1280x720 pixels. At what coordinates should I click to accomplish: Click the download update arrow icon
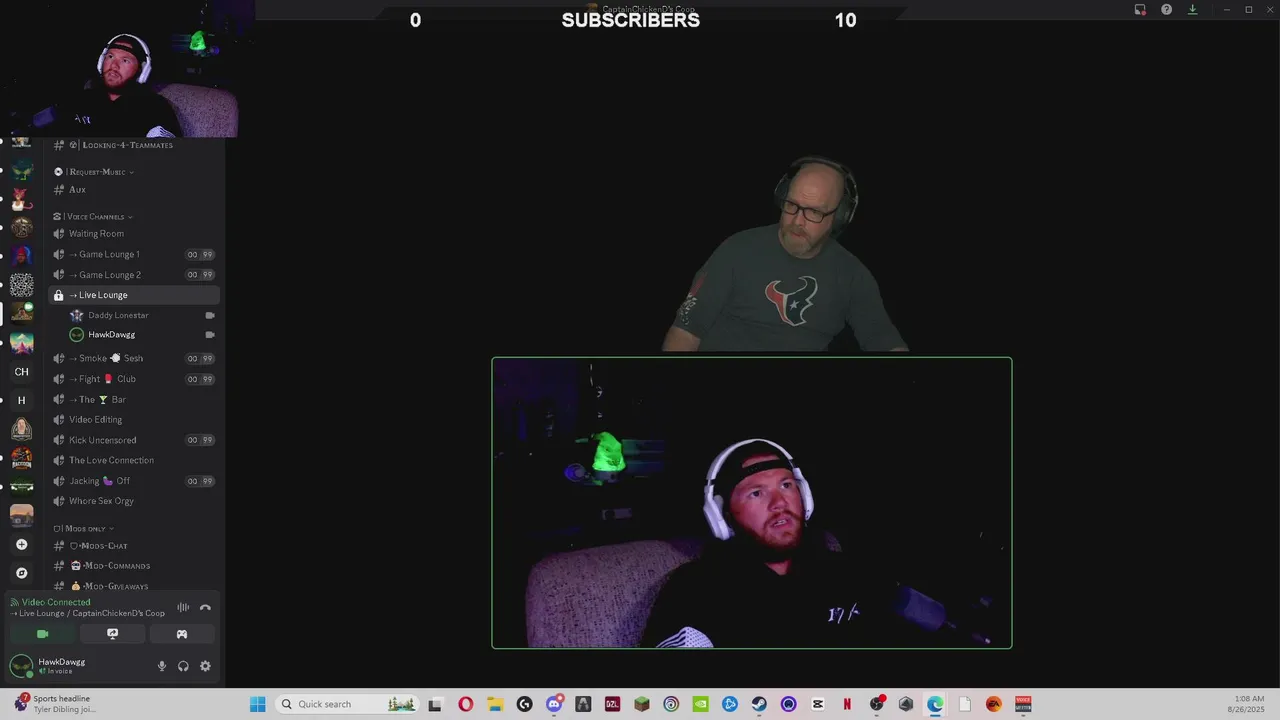pos(1192,9)
